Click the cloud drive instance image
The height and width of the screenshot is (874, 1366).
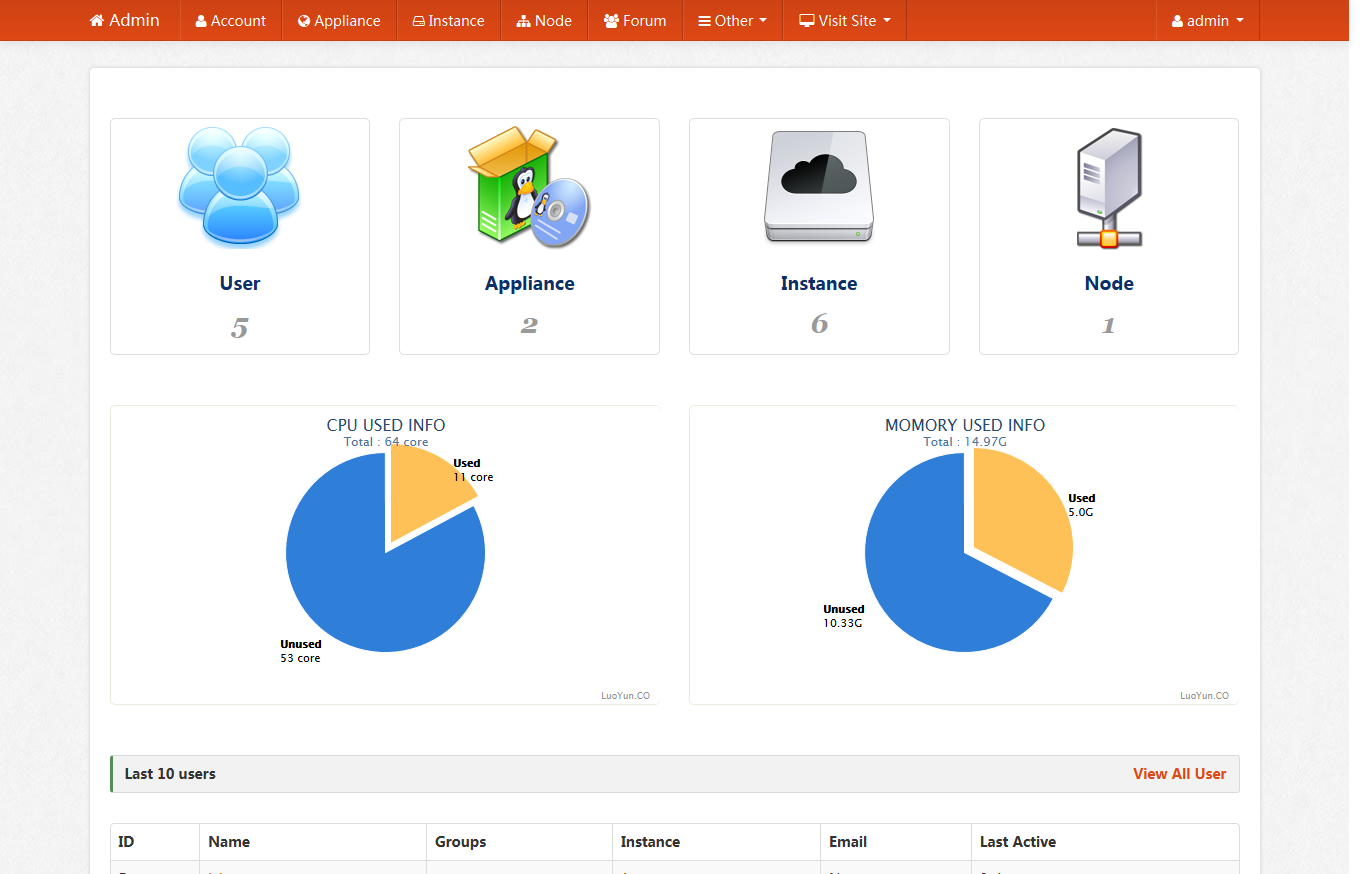click(x=819, y=186)
